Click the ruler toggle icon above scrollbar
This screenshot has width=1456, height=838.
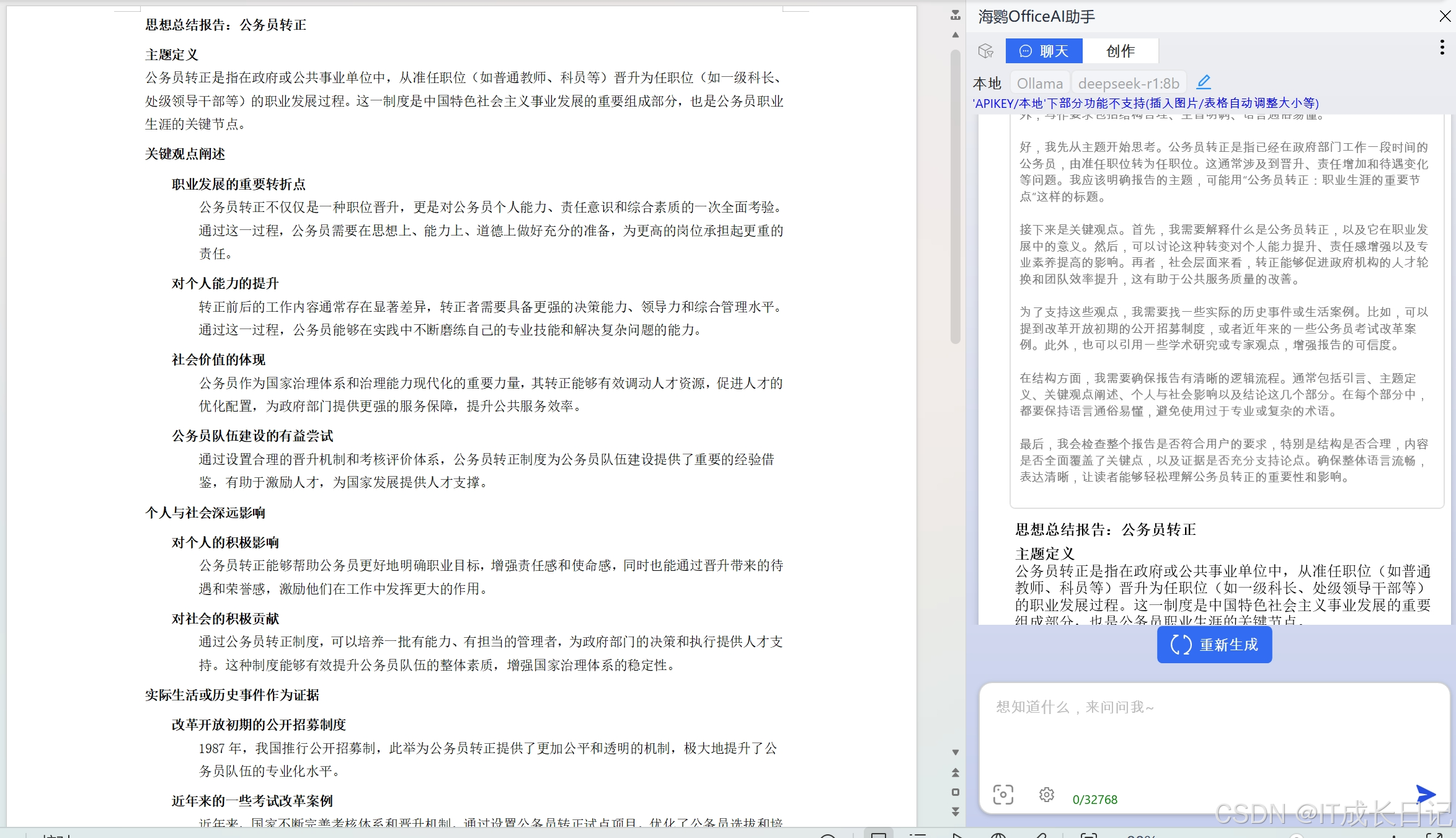coord(956,15)
